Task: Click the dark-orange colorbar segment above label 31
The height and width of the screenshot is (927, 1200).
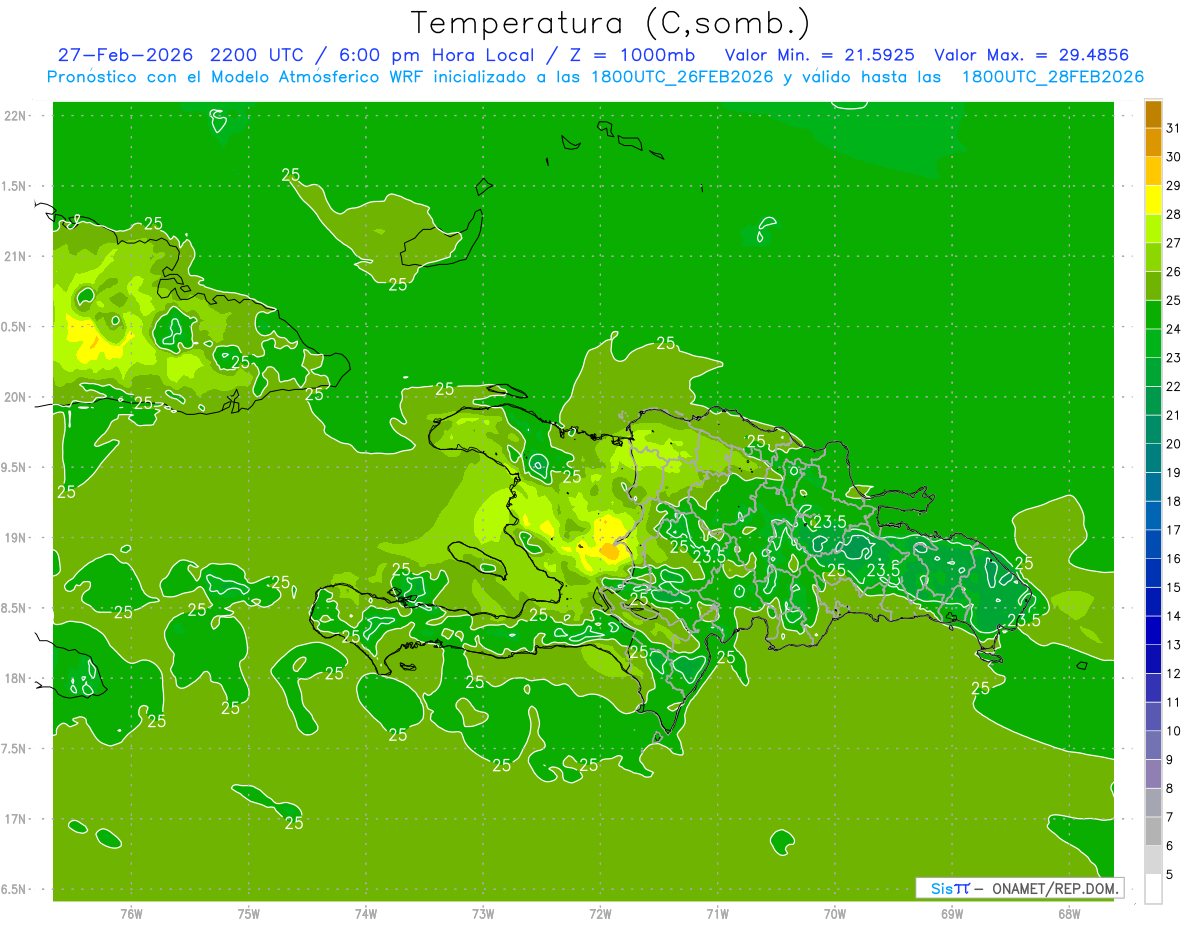Action: click(1153, 114)
